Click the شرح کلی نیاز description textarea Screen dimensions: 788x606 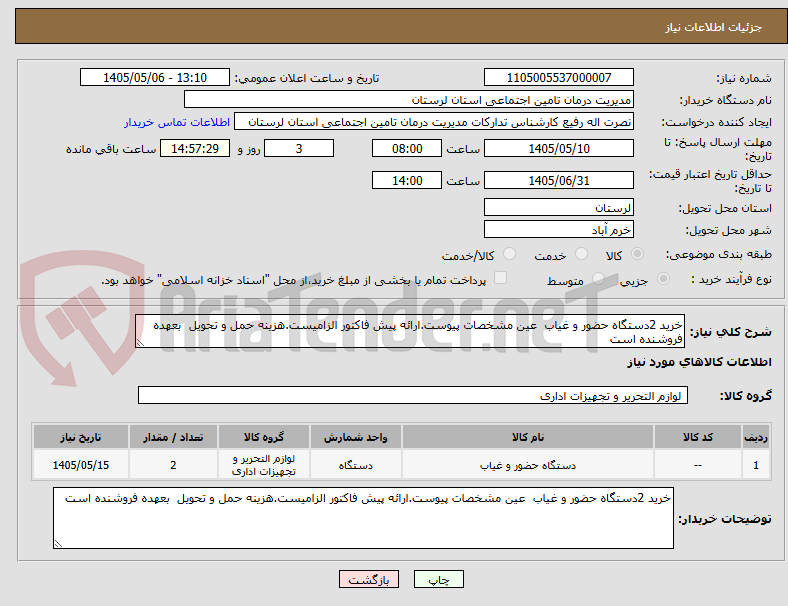coord(410,331)
